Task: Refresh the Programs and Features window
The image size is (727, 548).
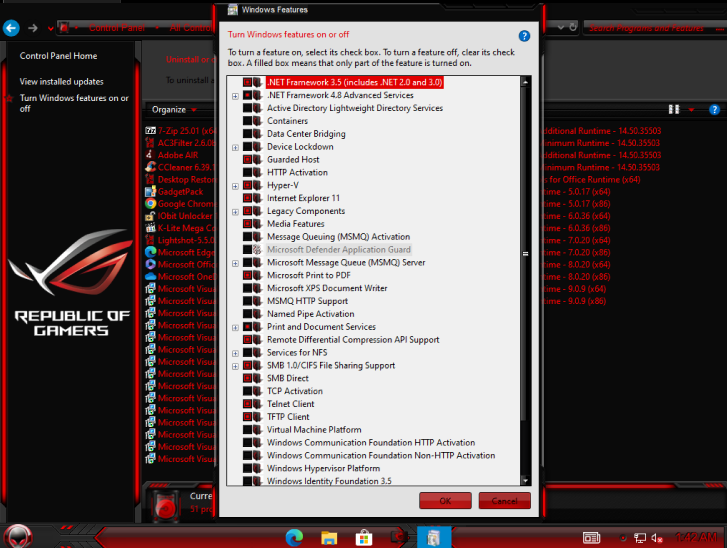Action: [x=573, y=27]
